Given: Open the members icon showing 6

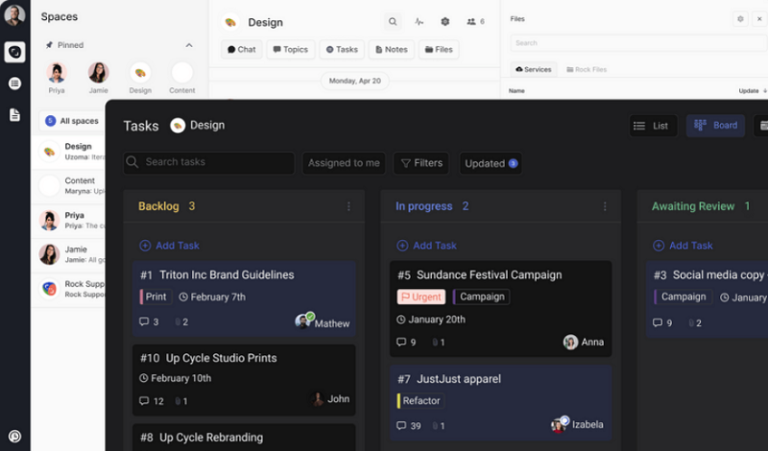Looking at the screenshot, I should click(474, 22).
